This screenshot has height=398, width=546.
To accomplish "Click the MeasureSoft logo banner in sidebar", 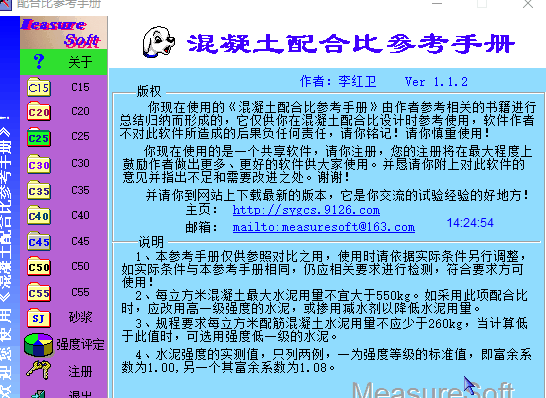I will click(64, 33).
